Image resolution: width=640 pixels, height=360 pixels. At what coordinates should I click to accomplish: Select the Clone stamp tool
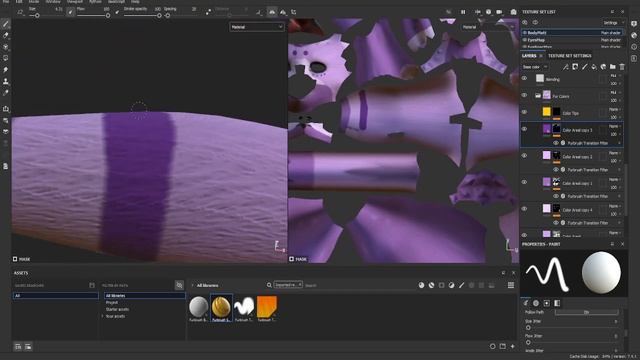(6, 81)
